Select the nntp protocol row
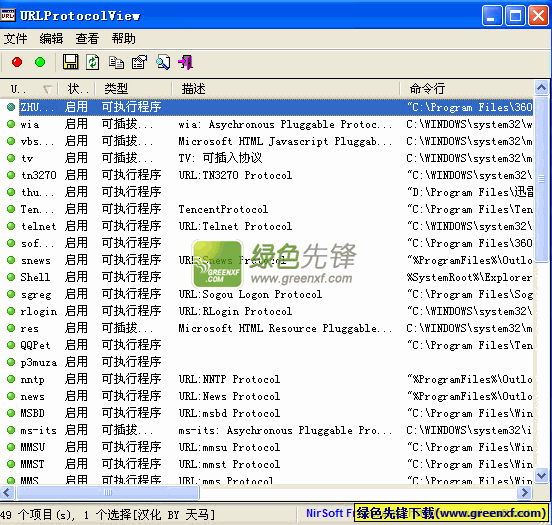552x525 pixels. (266, 379)
